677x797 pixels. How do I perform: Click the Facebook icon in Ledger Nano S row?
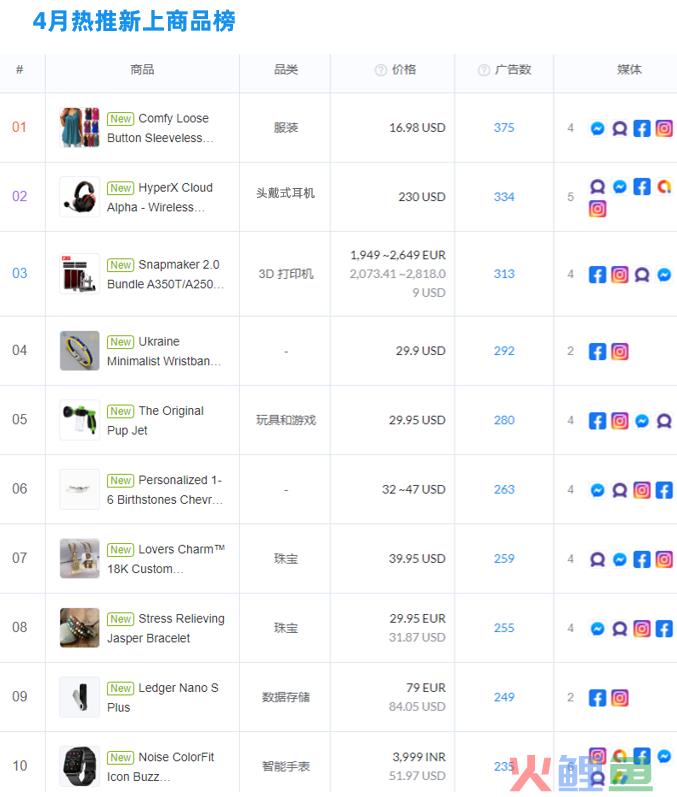point(598,698)
